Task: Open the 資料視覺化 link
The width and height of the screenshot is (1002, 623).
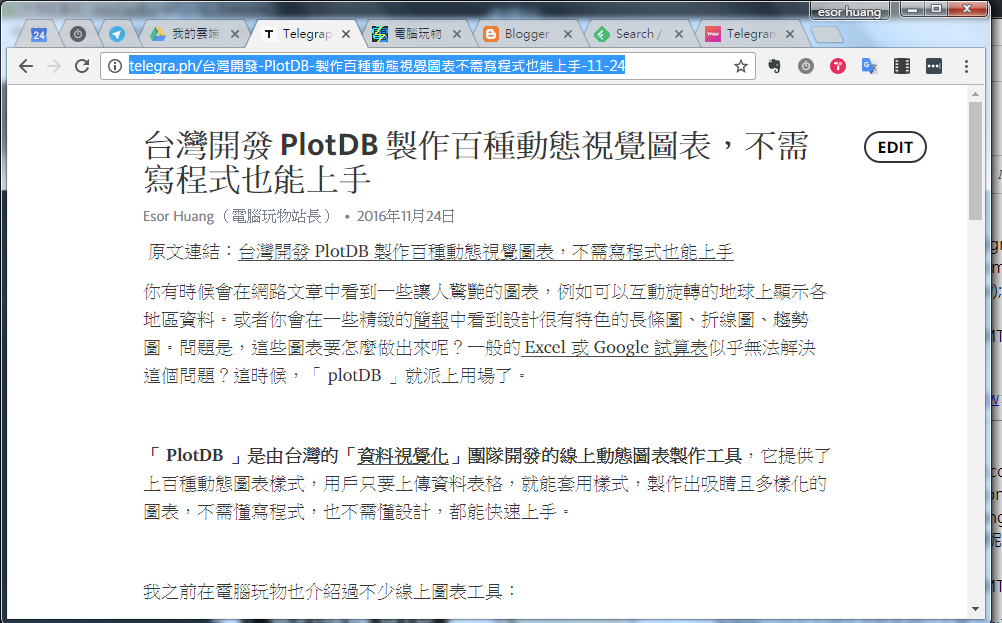Action: pos(403,456)
